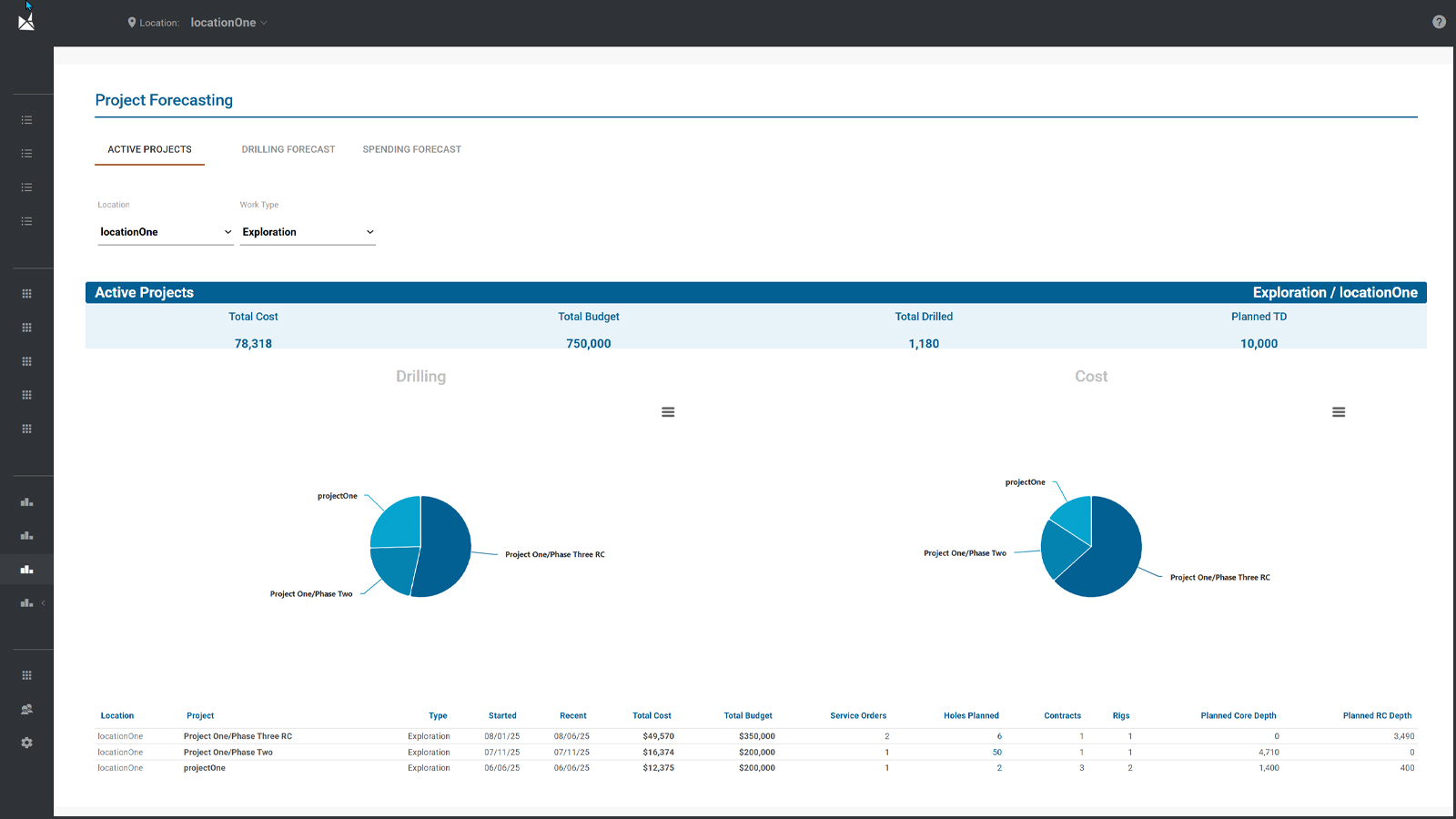Open the Location filter dropdown

coord(165,232)
